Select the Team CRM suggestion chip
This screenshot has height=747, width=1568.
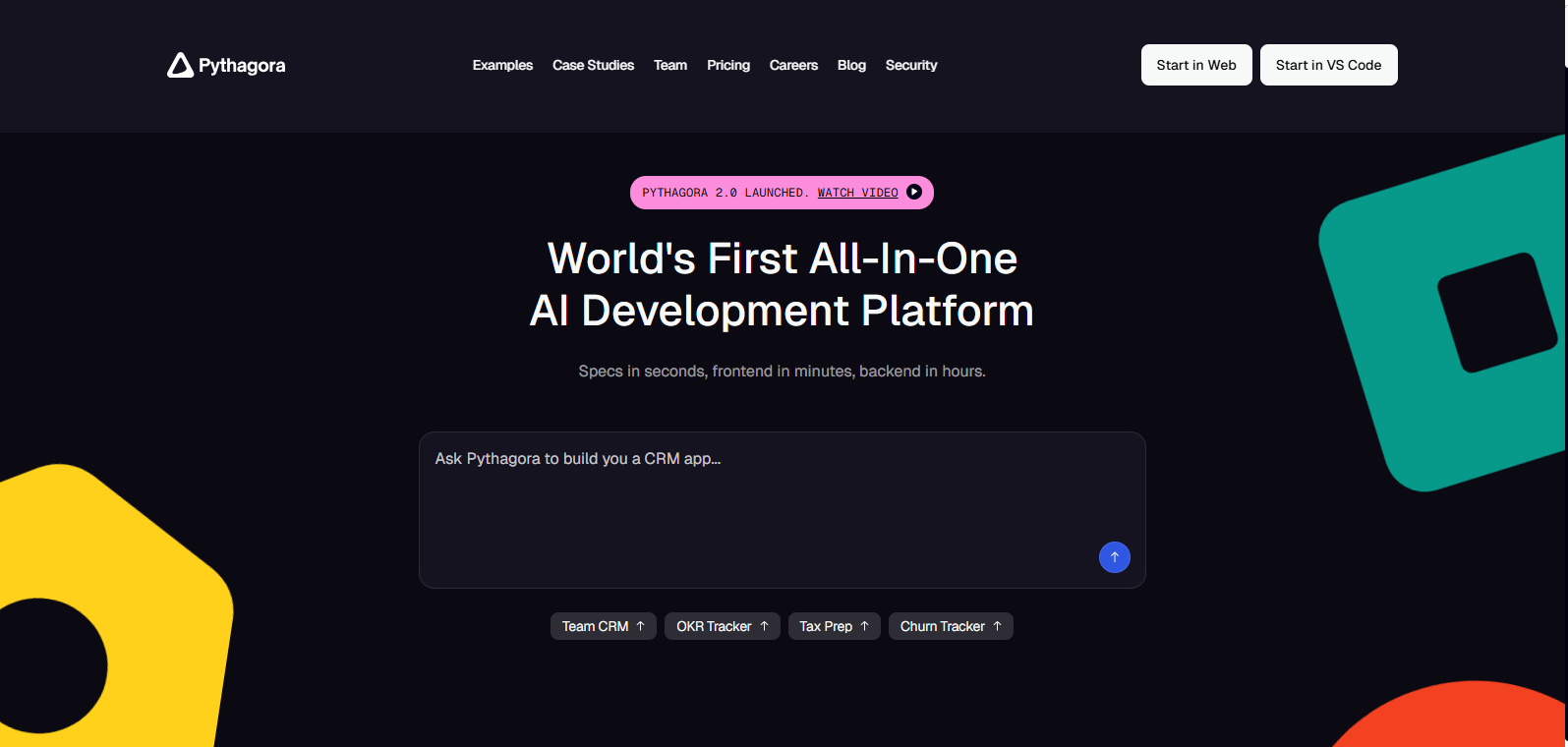[604, 626]
